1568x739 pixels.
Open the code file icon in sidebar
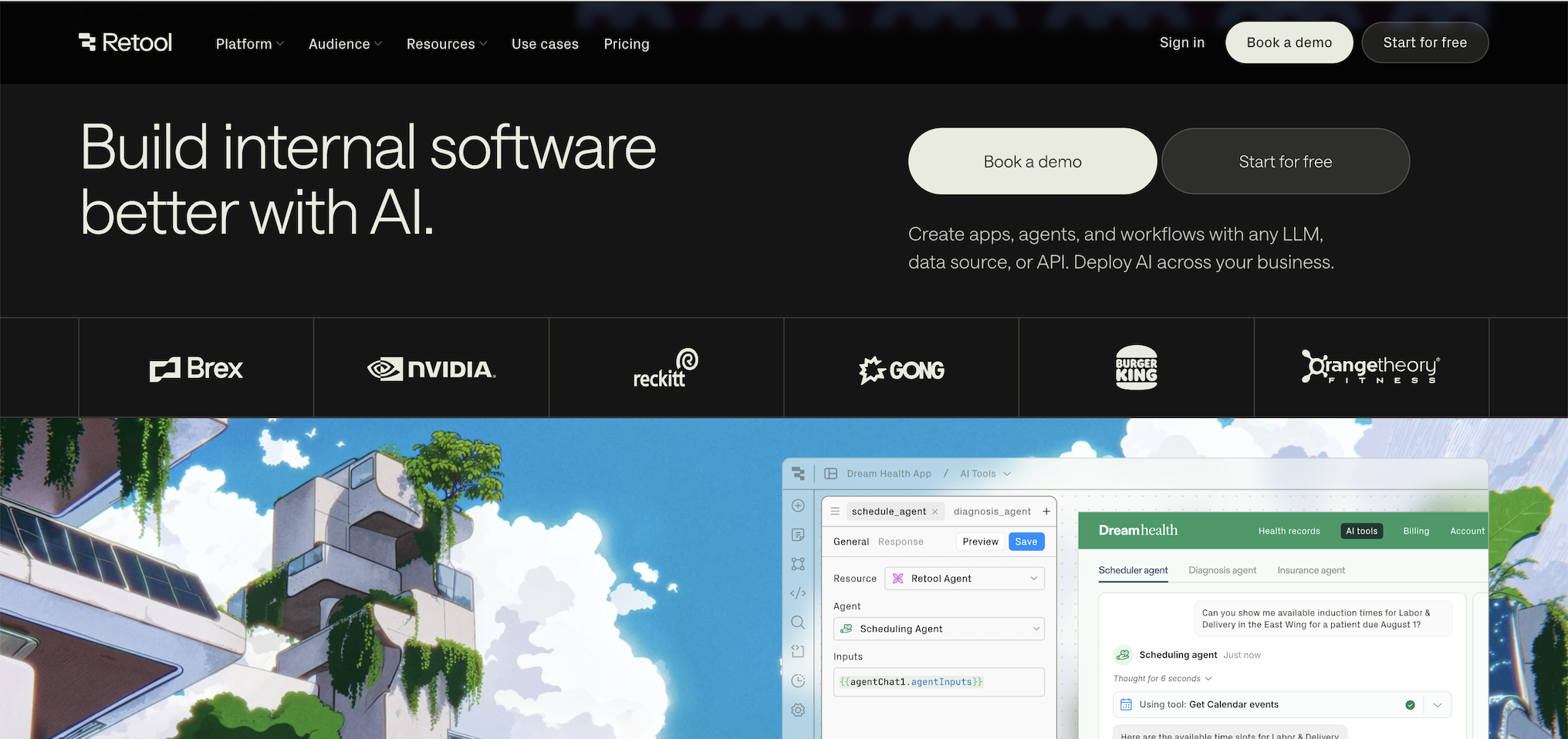(798, 652)
